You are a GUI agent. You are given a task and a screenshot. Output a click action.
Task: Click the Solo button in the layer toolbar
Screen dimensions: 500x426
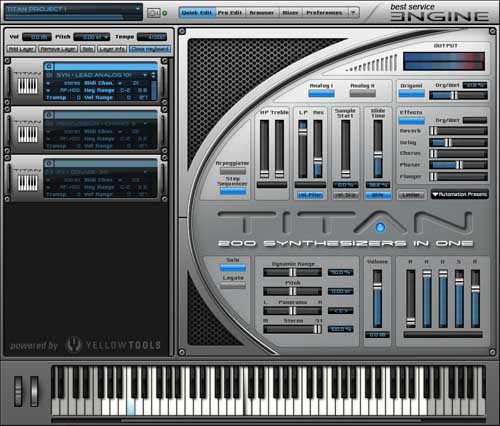[x=88, y=49]
